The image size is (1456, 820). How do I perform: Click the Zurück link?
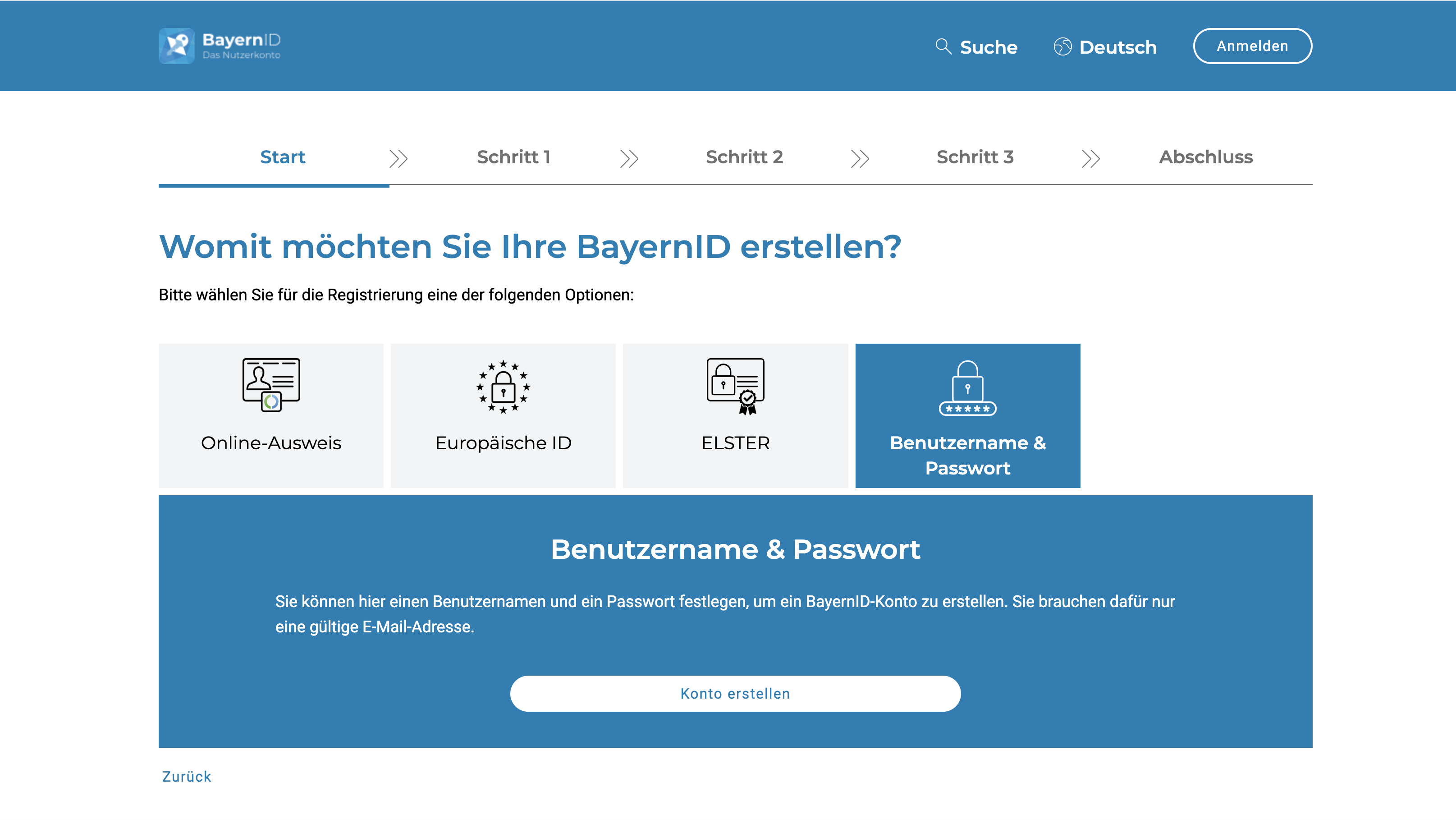click(187, 776)
